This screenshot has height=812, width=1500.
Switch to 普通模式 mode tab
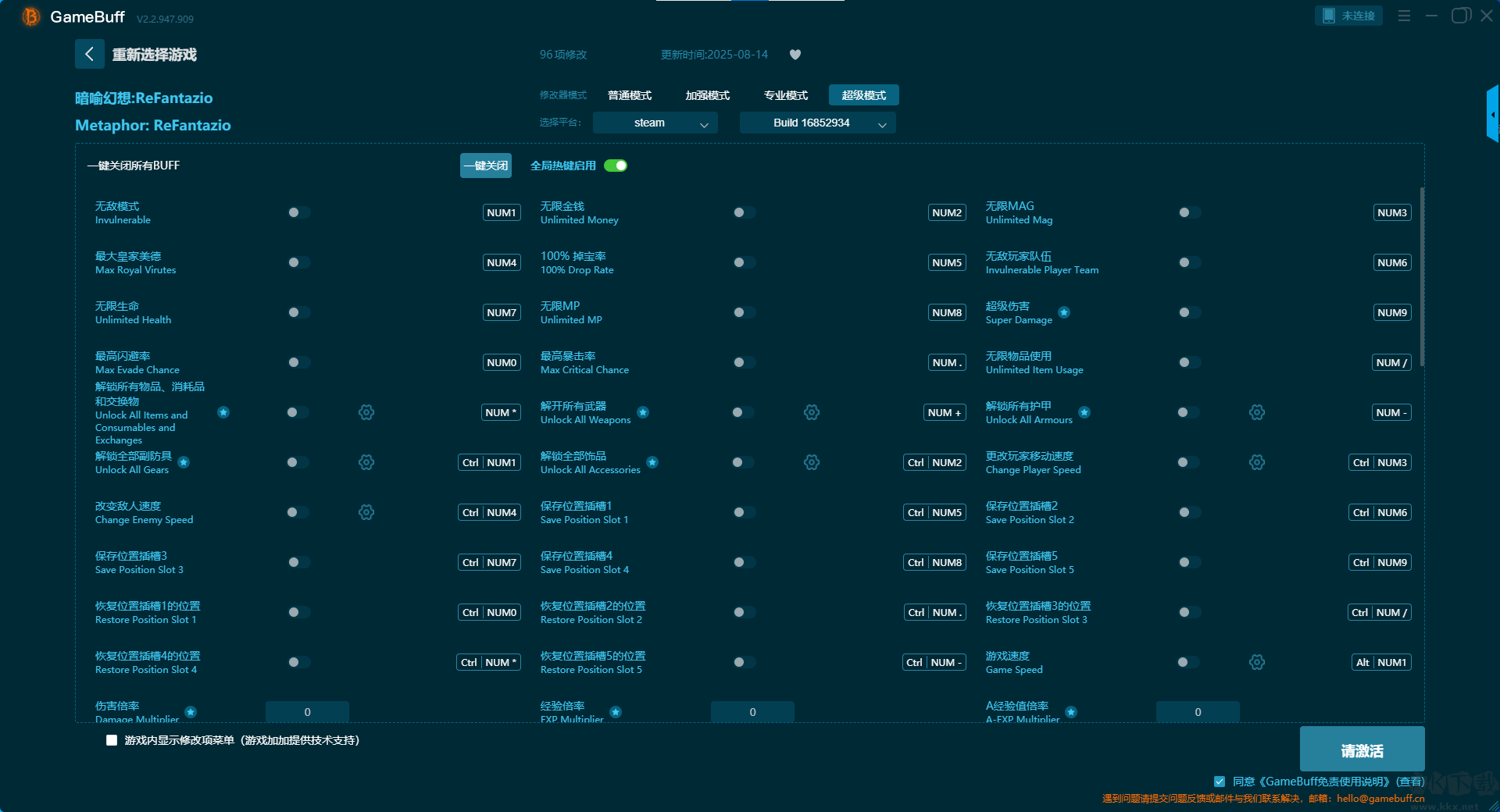tap(630, 95)
